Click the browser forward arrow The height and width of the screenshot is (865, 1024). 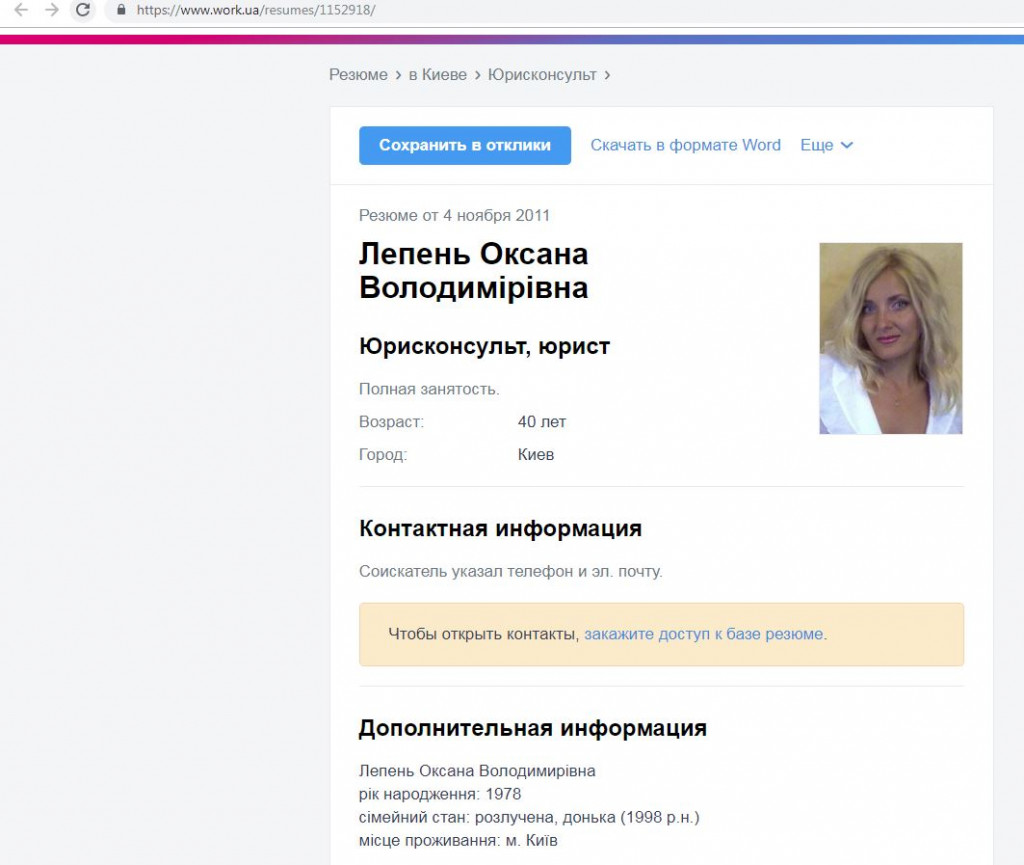click(x=52, y=10)
